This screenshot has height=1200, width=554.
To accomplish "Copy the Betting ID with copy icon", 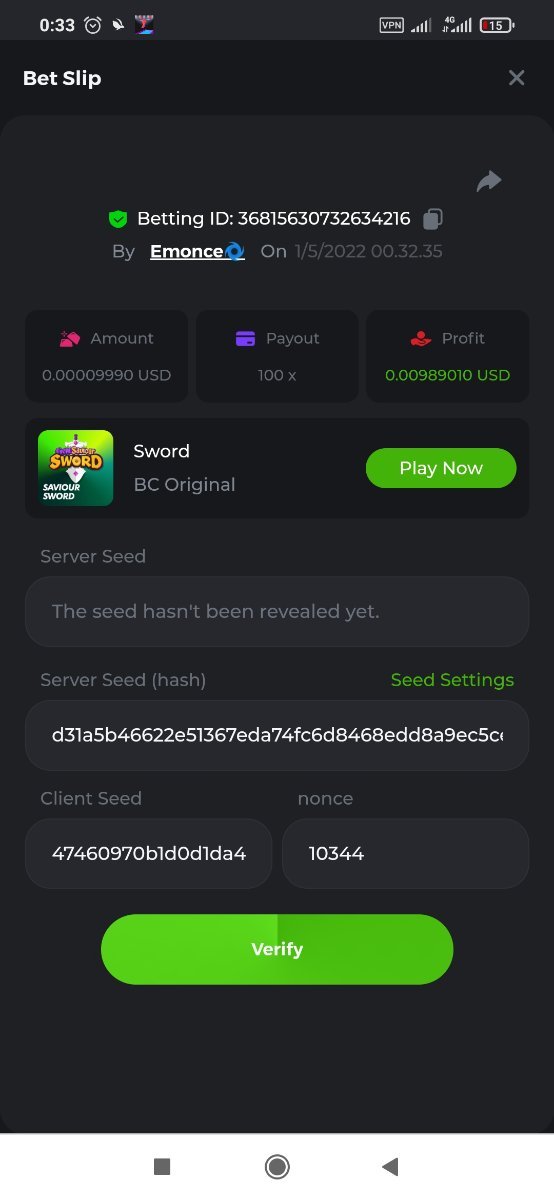I will click(x=433, y=218).
